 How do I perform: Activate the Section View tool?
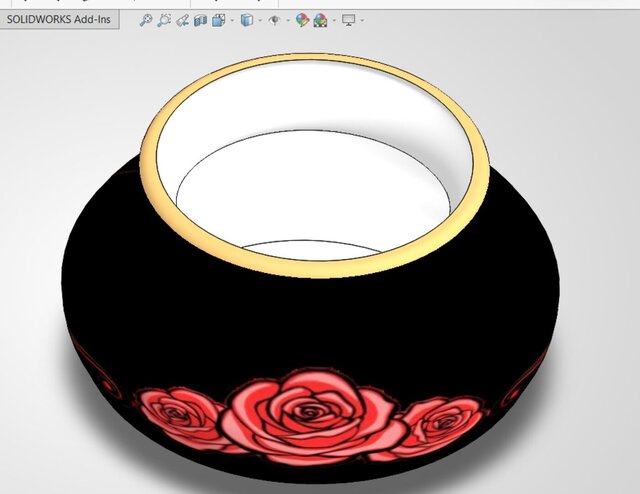[200, 19]
